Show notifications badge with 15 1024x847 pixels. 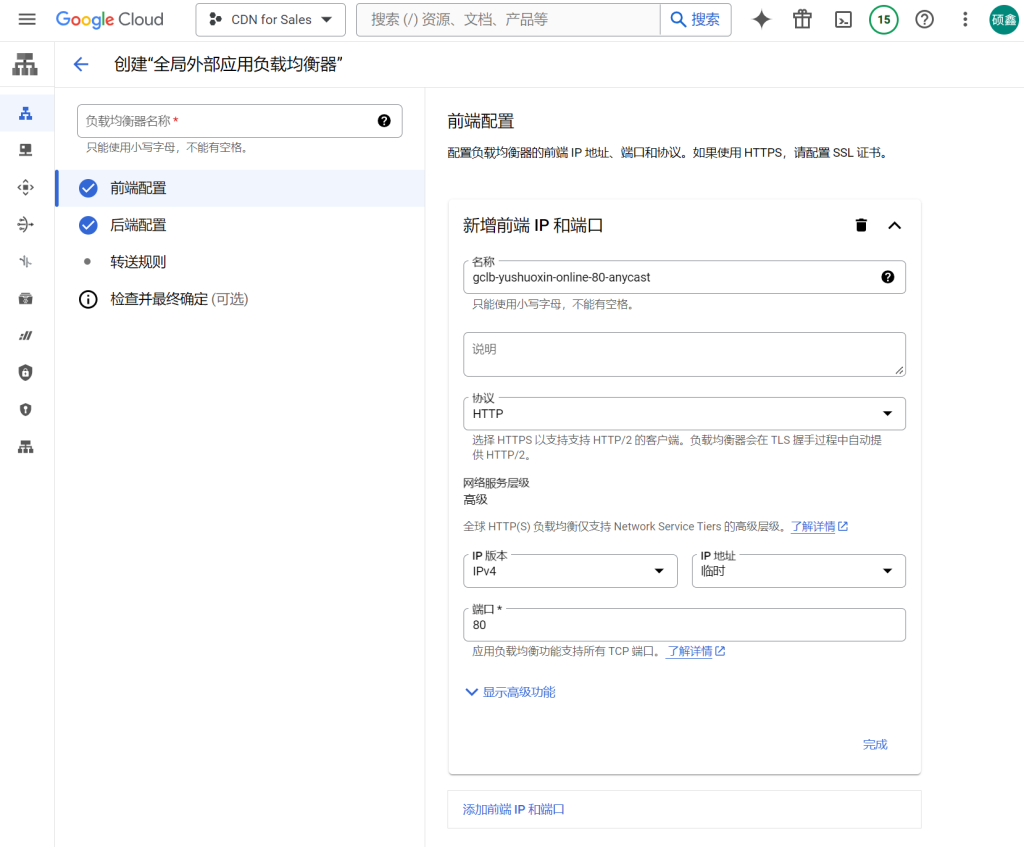883,20
